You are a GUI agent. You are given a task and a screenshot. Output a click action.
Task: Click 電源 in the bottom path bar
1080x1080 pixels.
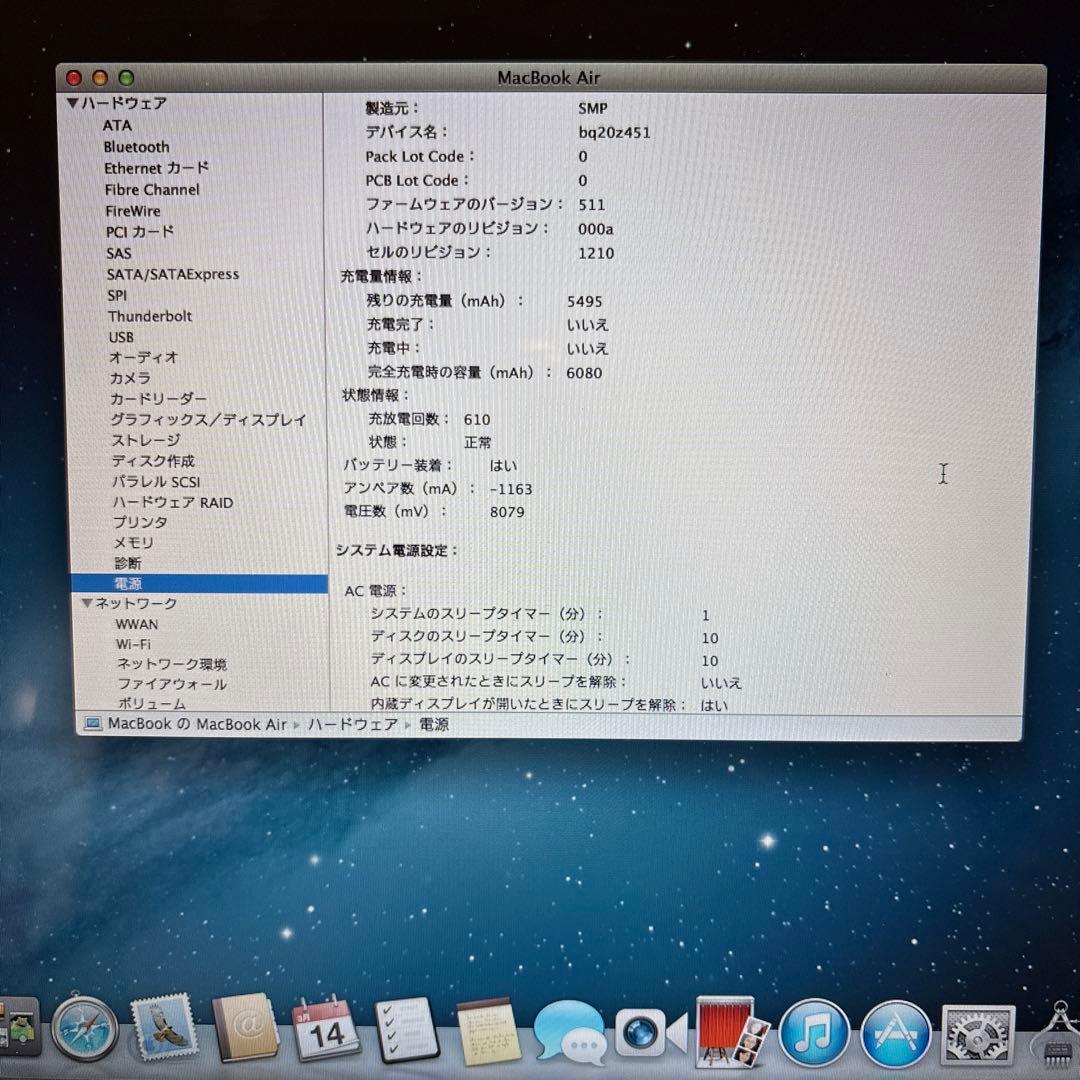[x=434, y=725]
